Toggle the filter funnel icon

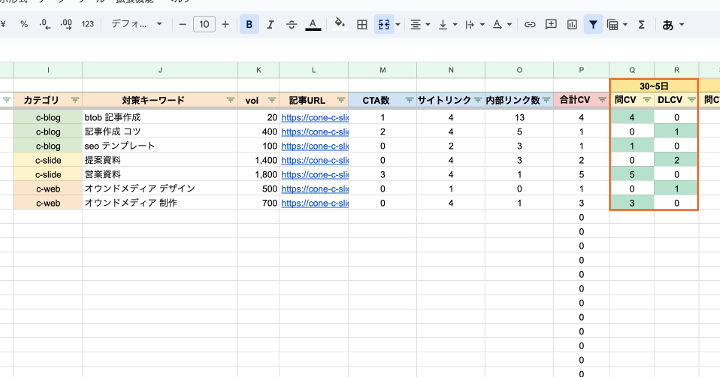click(x=593, y=24)
